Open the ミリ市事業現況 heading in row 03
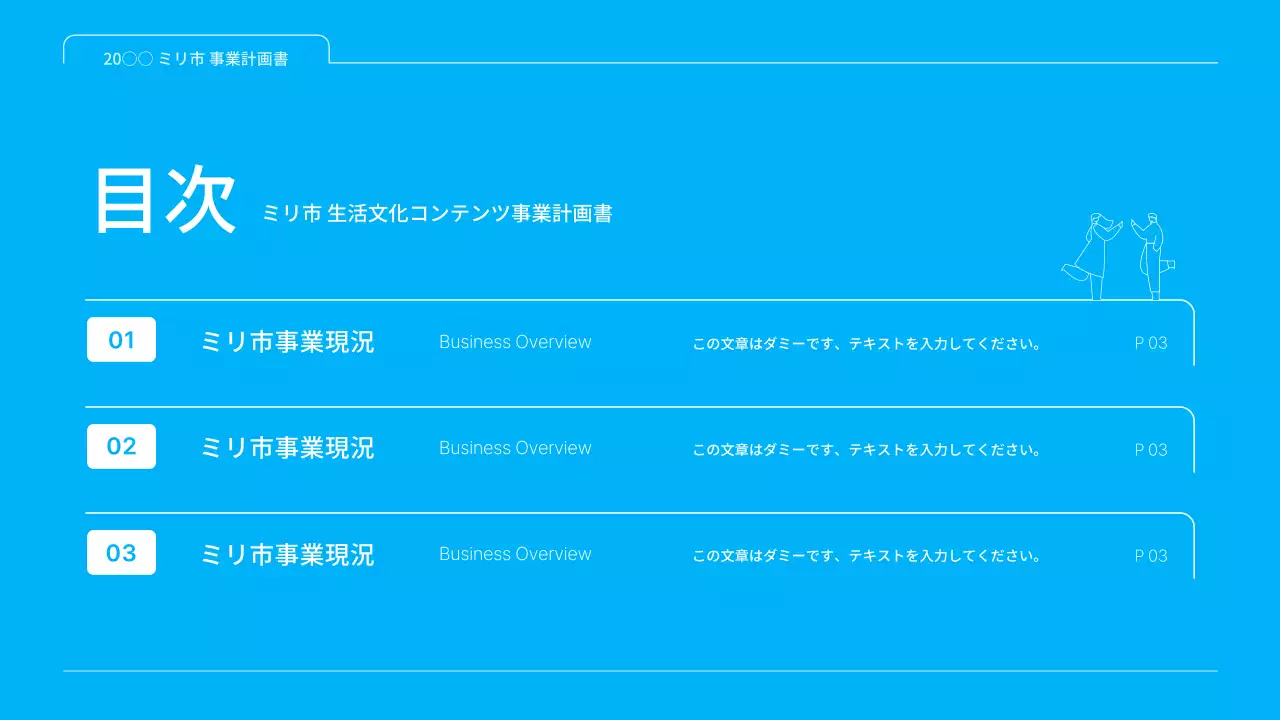Image resolution: width=1280 pixels, height=720 pixels. coord(288,554)
